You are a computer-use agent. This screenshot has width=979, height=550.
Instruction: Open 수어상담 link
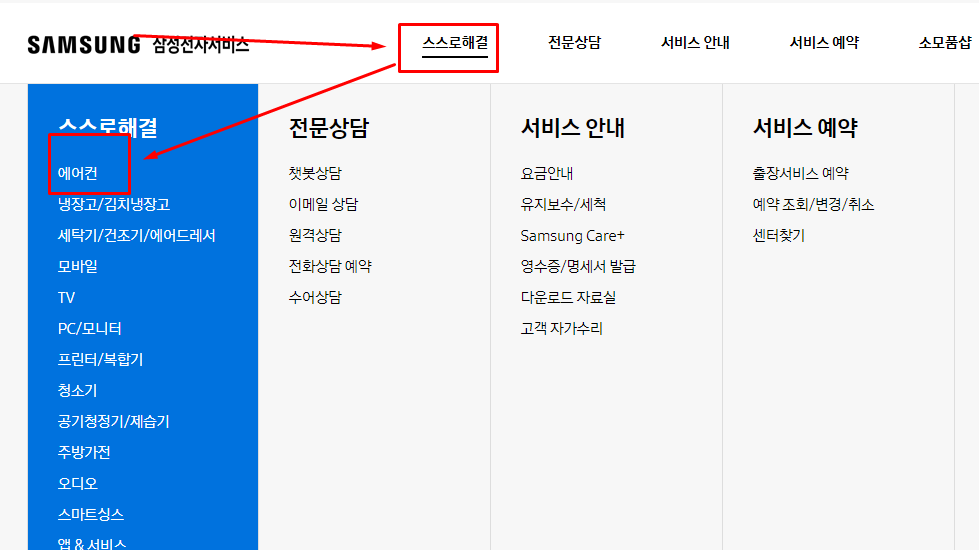[315, 298]
